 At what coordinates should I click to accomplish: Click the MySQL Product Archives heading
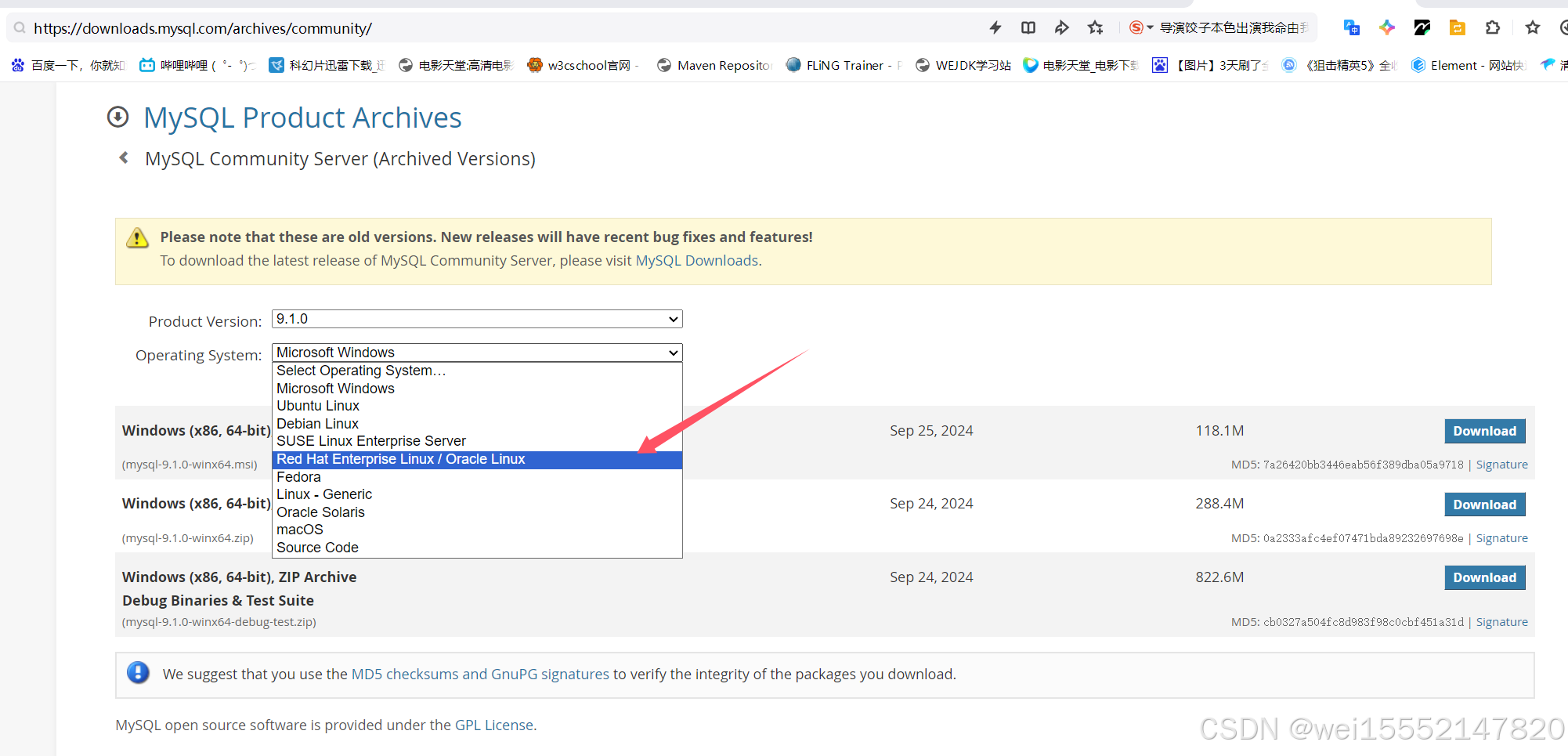tap(302, 118)
